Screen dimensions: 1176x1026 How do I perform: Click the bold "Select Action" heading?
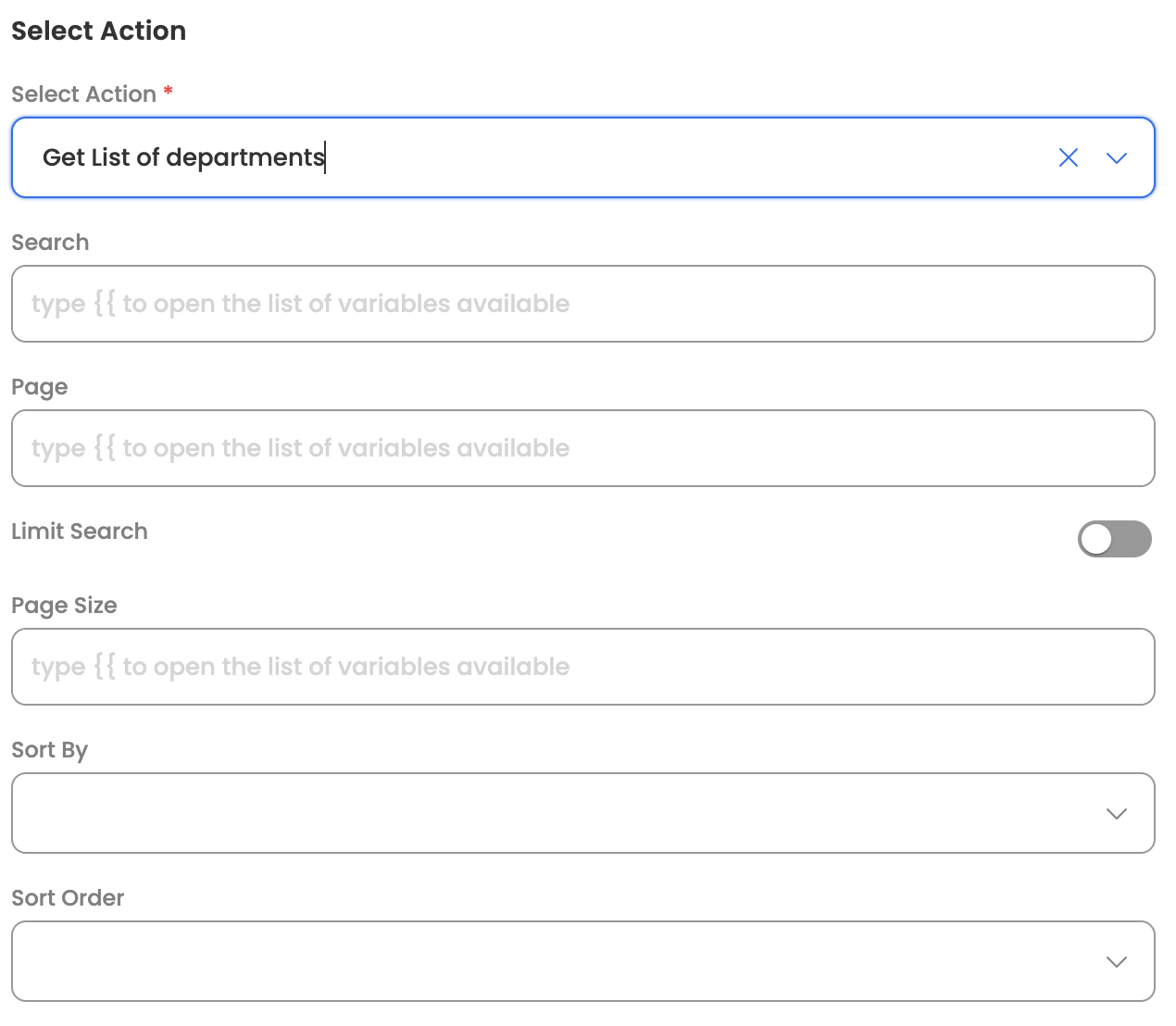[x=99, y=31]
